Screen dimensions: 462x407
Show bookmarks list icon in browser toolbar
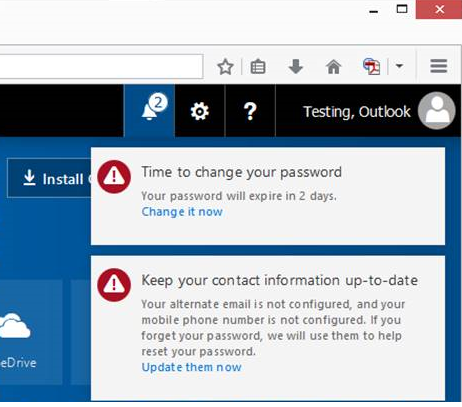tap(258, 67)
